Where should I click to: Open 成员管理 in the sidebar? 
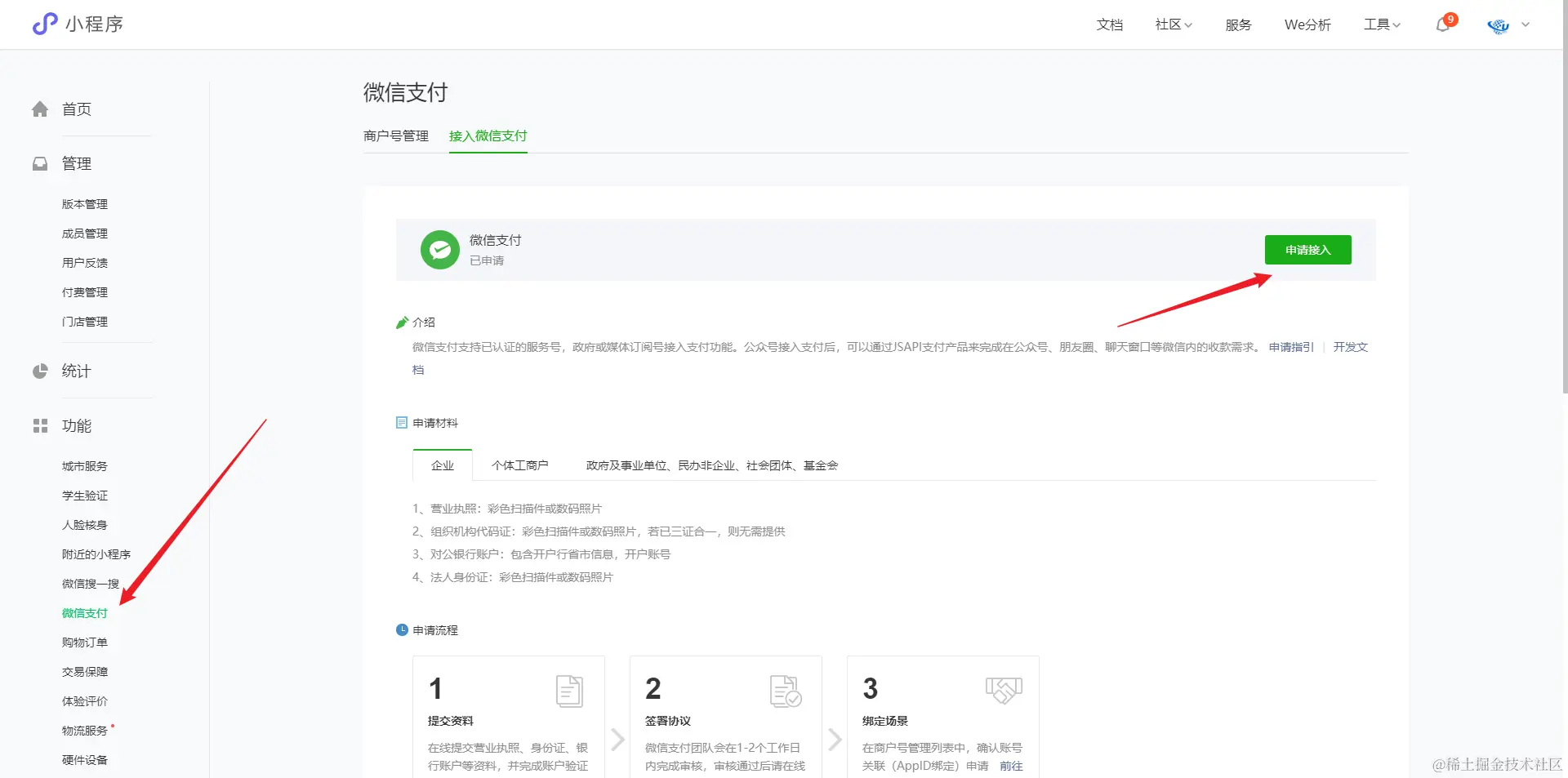pos(85,233)
